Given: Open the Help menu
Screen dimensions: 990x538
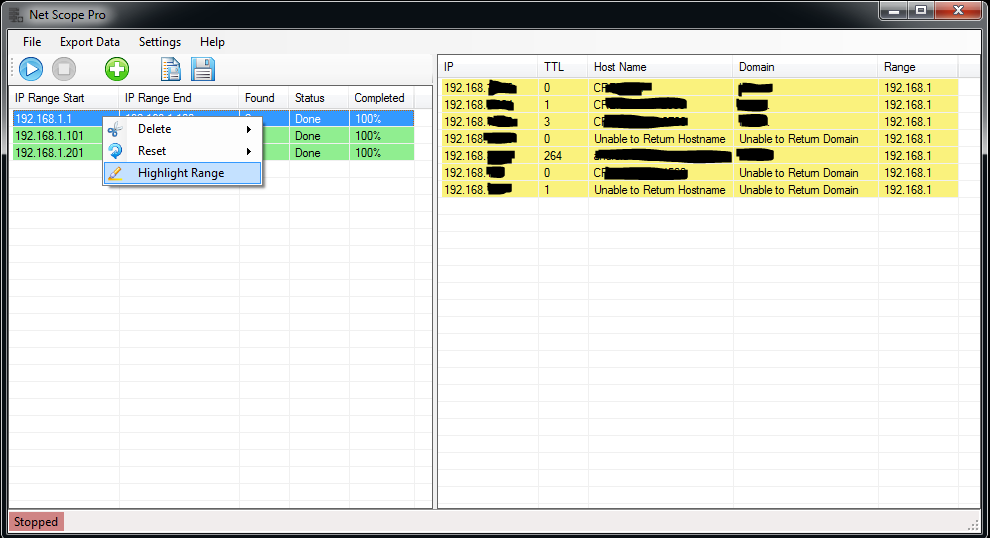Looking at the screenshot, I should pyautogui.click(x=212, y=42).
